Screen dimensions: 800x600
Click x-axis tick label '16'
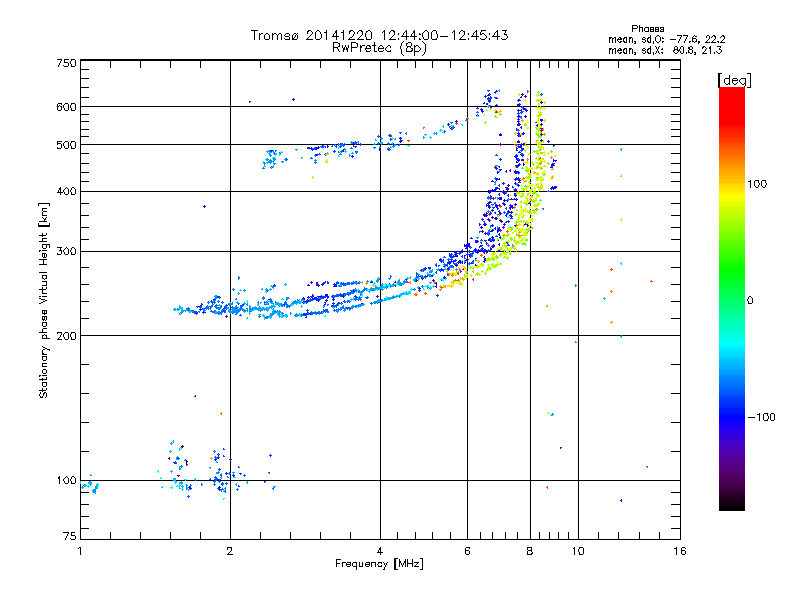(680, 551)
